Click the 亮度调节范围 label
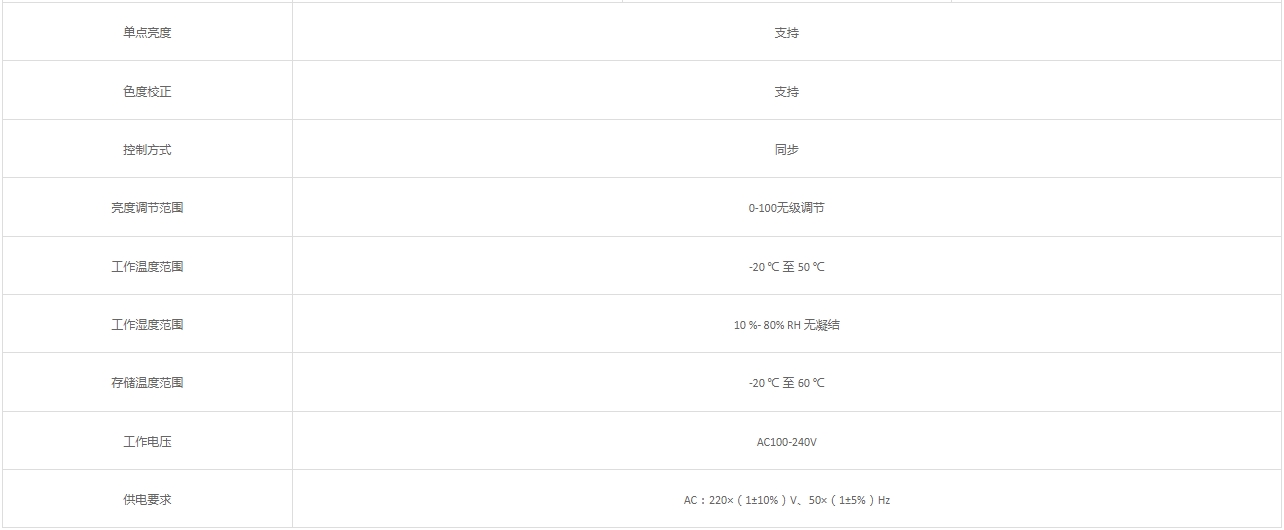Screen dimensions: 1284x530 pos(147,208)
